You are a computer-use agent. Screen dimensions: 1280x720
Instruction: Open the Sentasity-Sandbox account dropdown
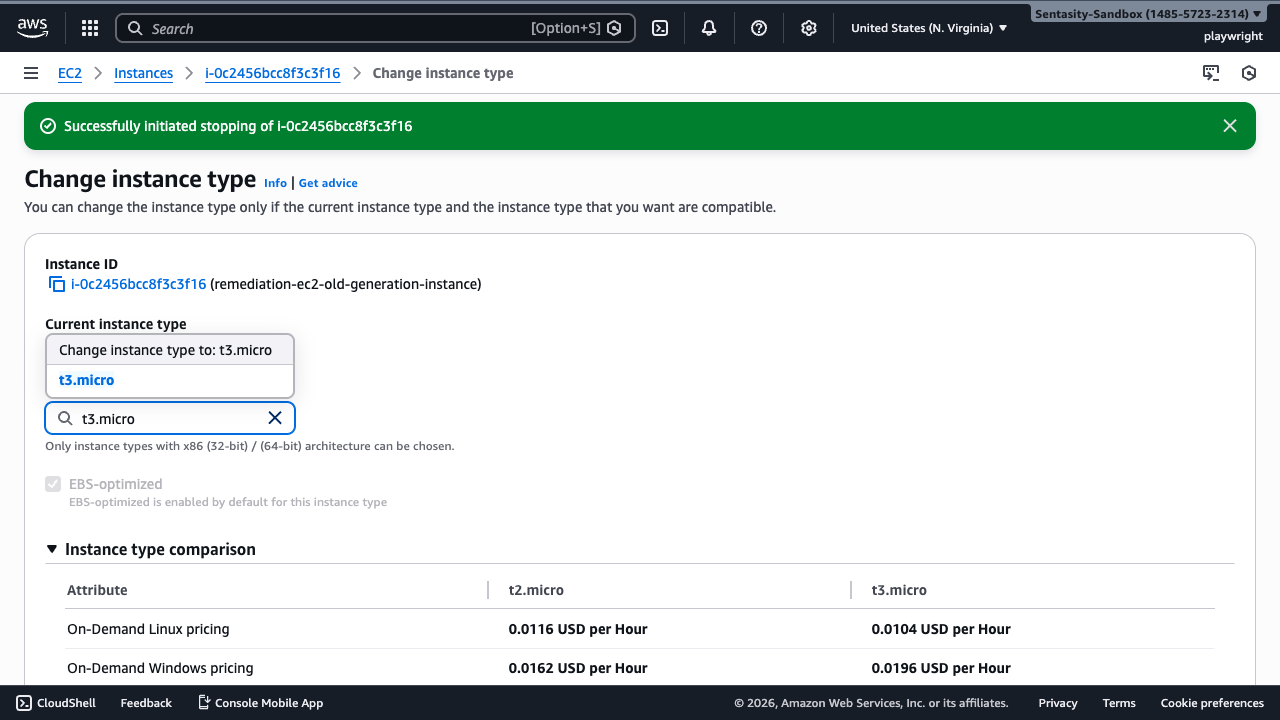pos(1148,14)
